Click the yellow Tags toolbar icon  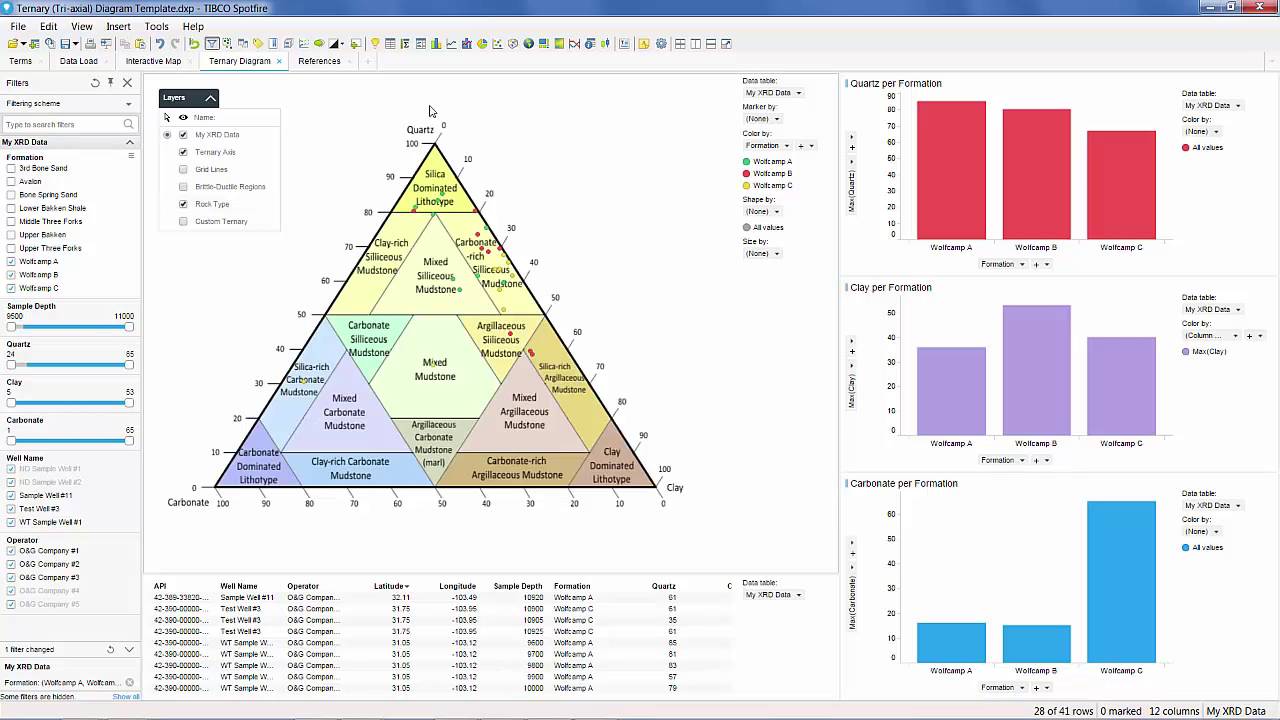258,44
